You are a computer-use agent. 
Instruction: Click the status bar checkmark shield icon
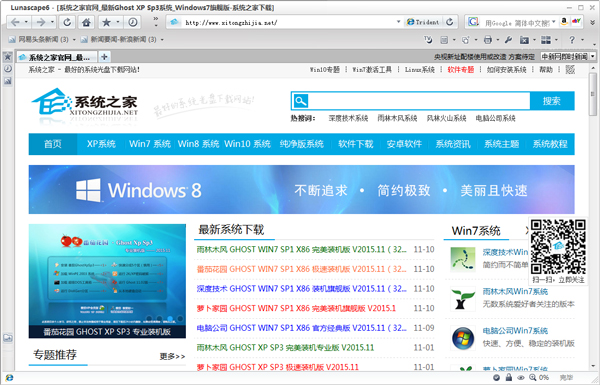496,377
